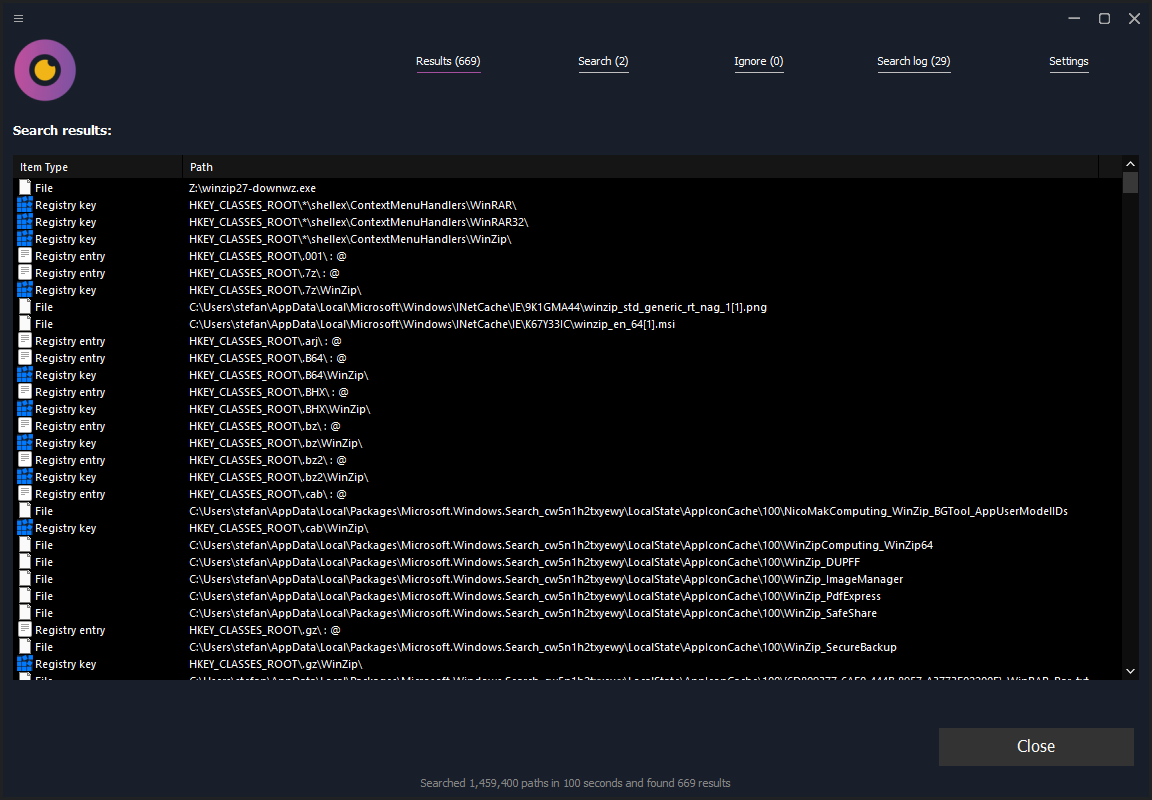Click registry key icon for .bz\WinZip\ row

(x=25, y=443)
